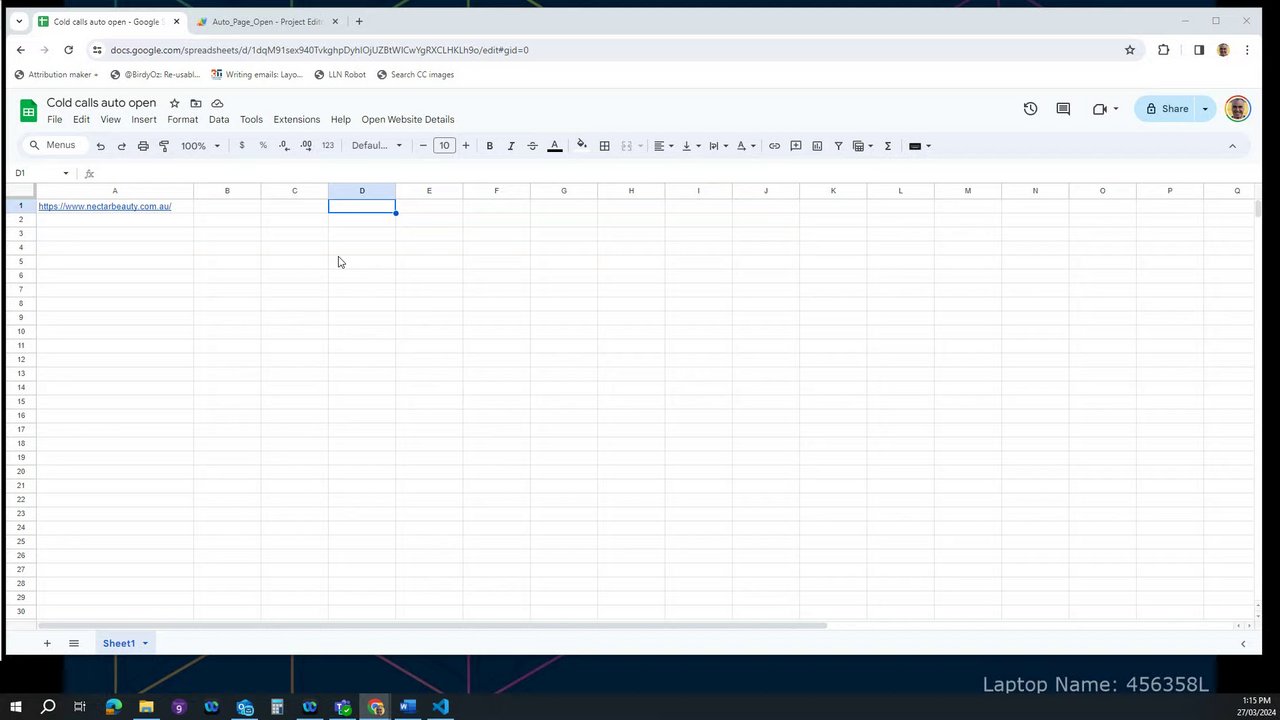The height and width of the screenshot is (720, 1280).
Task: Open the Open Website Details menu
Action: [408, 120]
